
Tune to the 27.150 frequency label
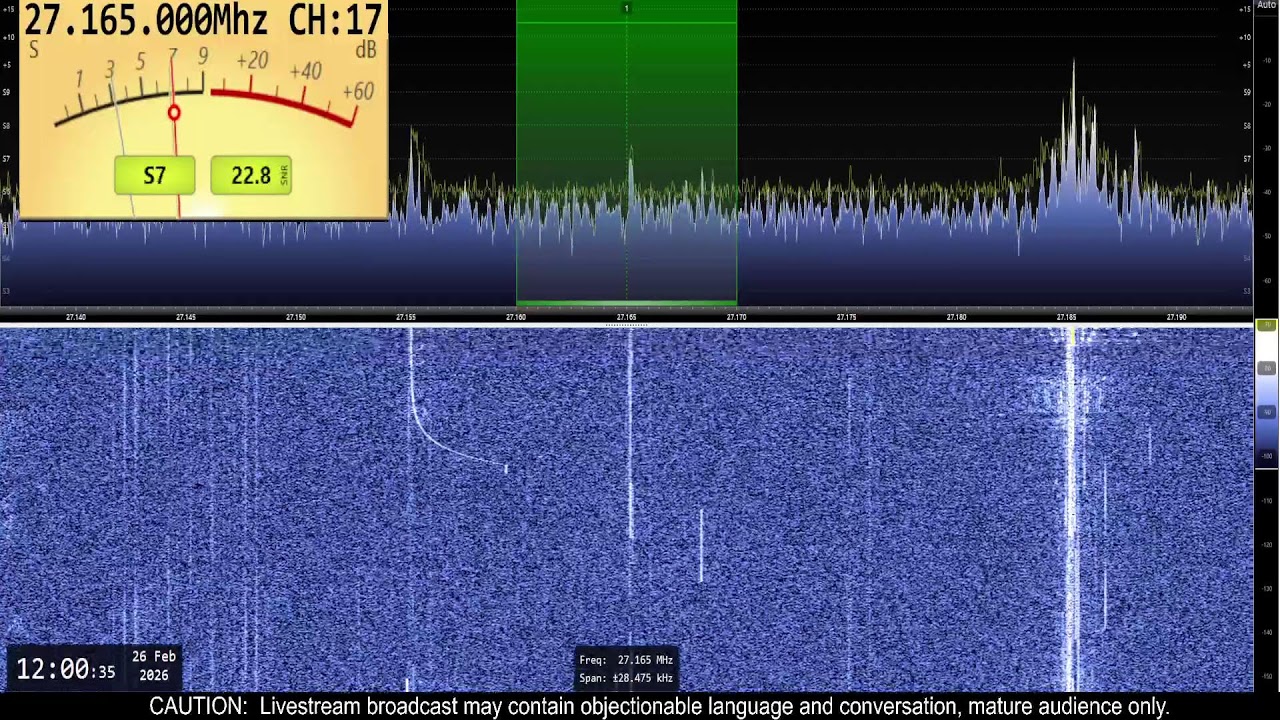(x=296, y=317)
